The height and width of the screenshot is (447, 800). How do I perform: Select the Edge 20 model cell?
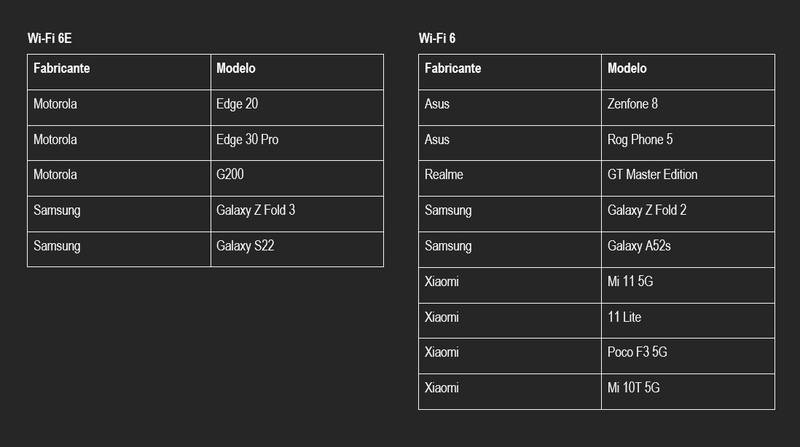pyautogui.click(x=297, y=108)
